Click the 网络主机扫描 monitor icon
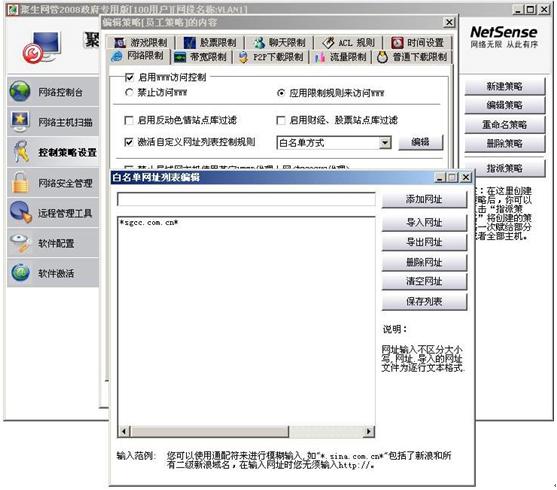Screen dimensions: 557x490 click(x=20, y=121)
